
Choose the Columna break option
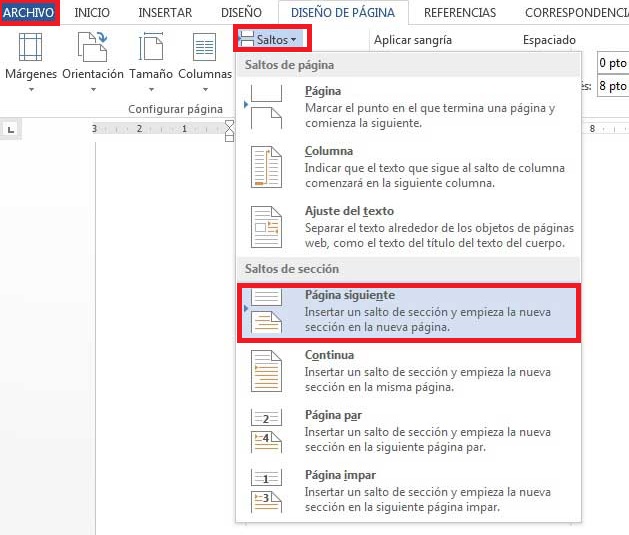[408, 167]
